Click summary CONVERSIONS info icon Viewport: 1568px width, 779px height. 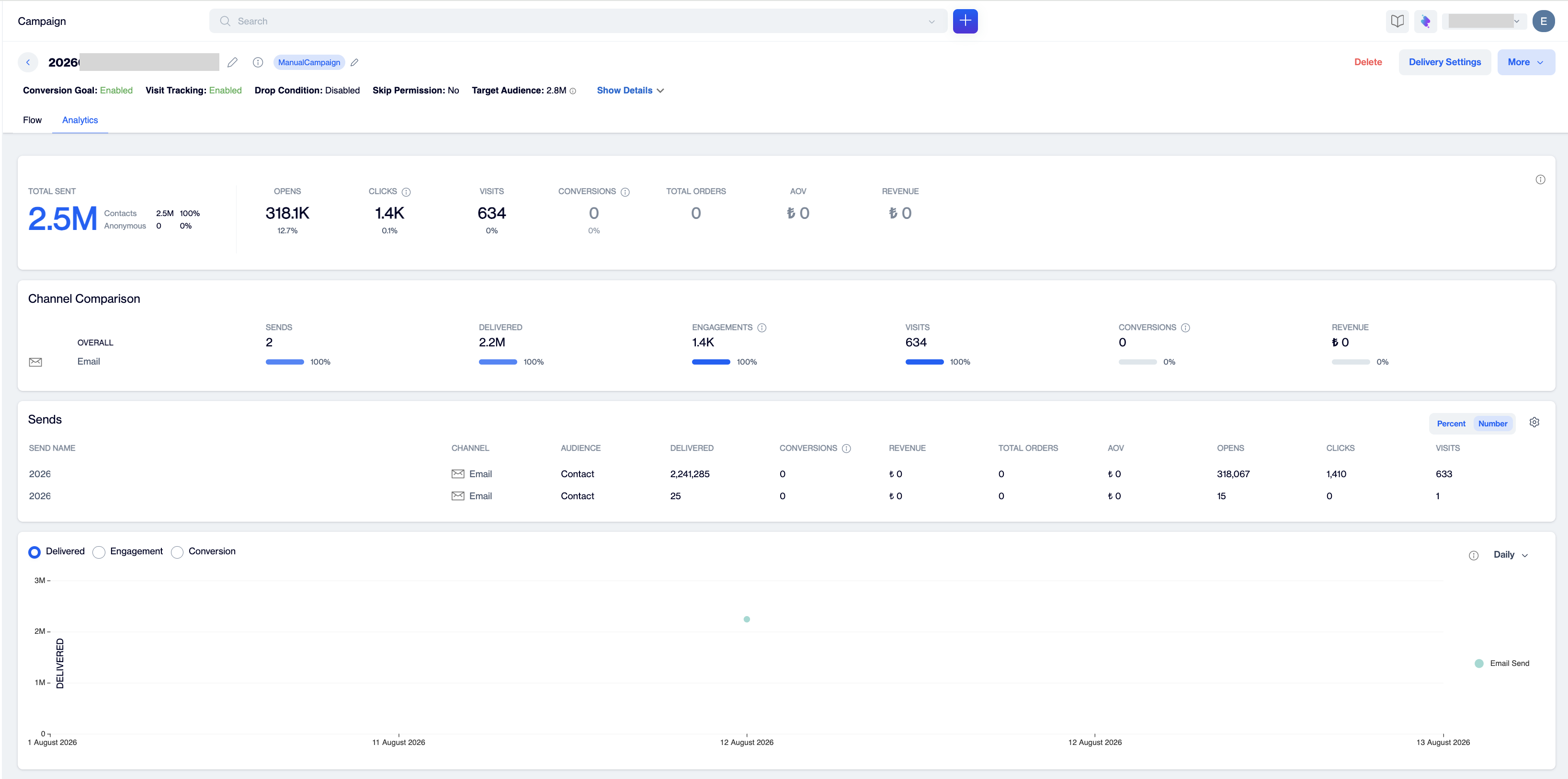[625, 192]
